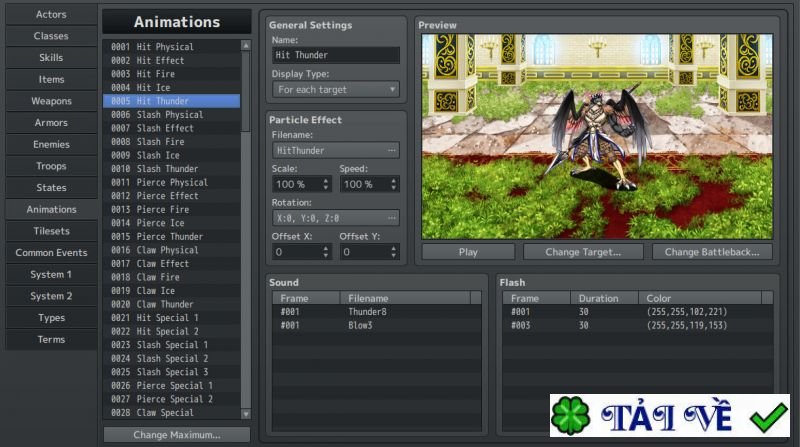Click the animation list scroll-down arrow
The height and width of the screenshot is (447, 800).
pyautogui.click(x=245, y=414)
